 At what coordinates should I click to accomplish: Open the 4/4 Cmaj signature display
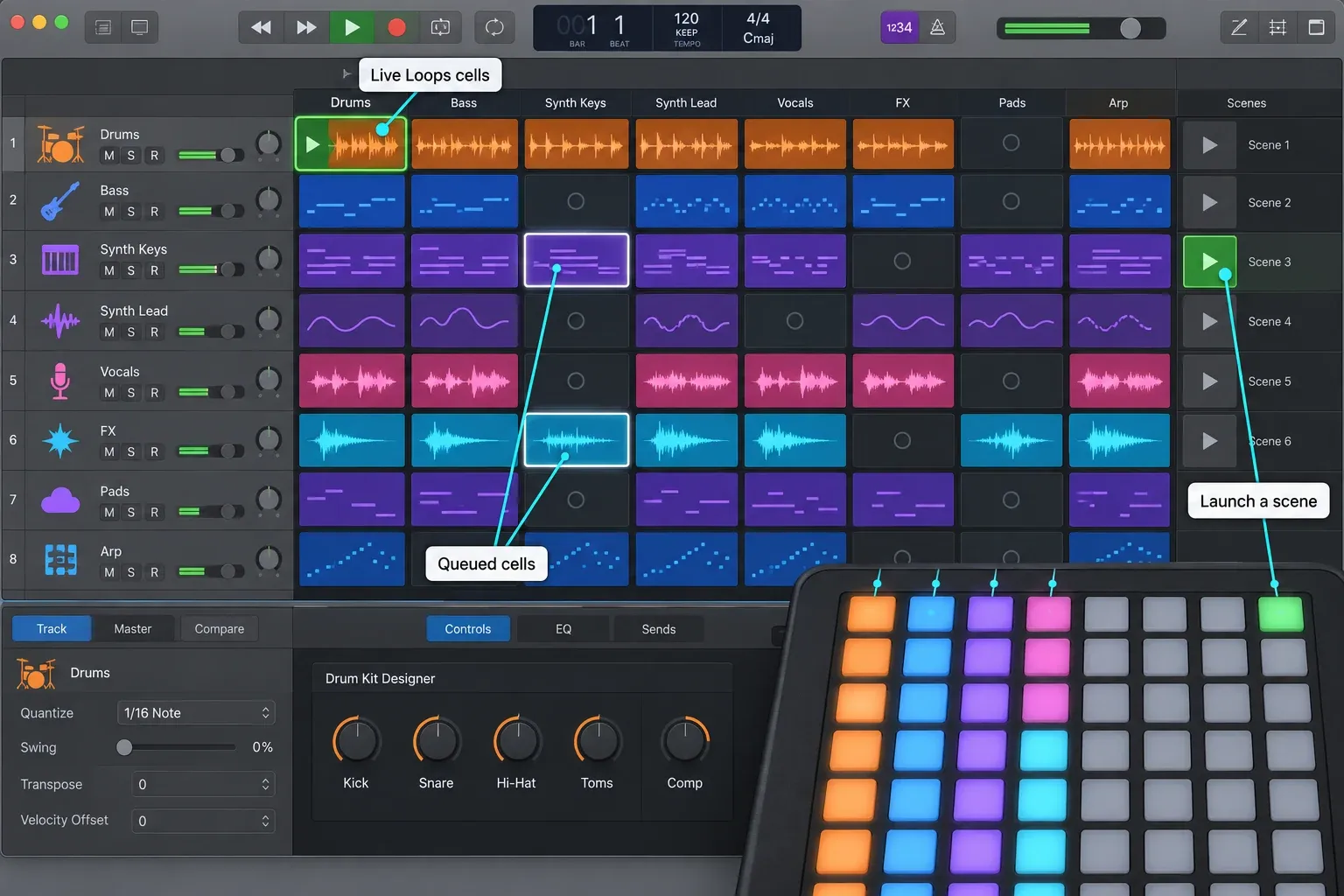tap(758, 28)
